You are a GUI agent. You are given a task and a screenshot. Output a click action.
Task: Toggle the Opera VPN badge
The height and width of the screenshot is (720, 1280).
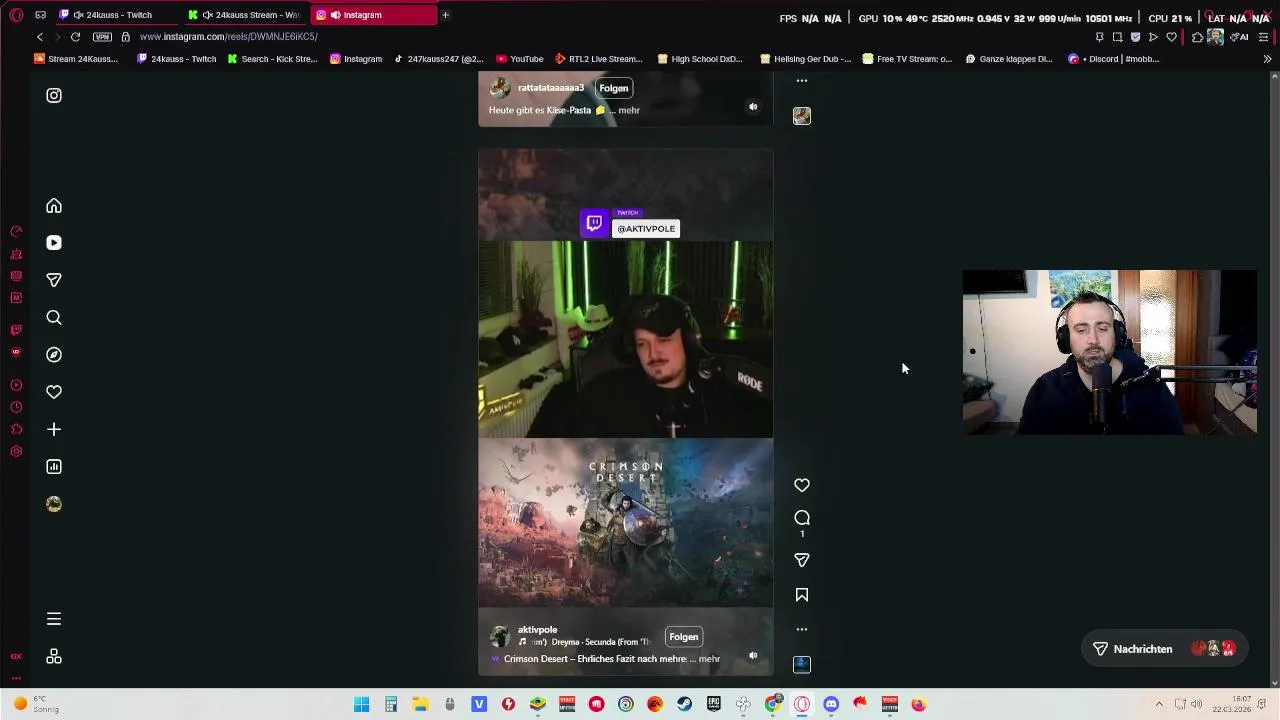click(102, 37)
